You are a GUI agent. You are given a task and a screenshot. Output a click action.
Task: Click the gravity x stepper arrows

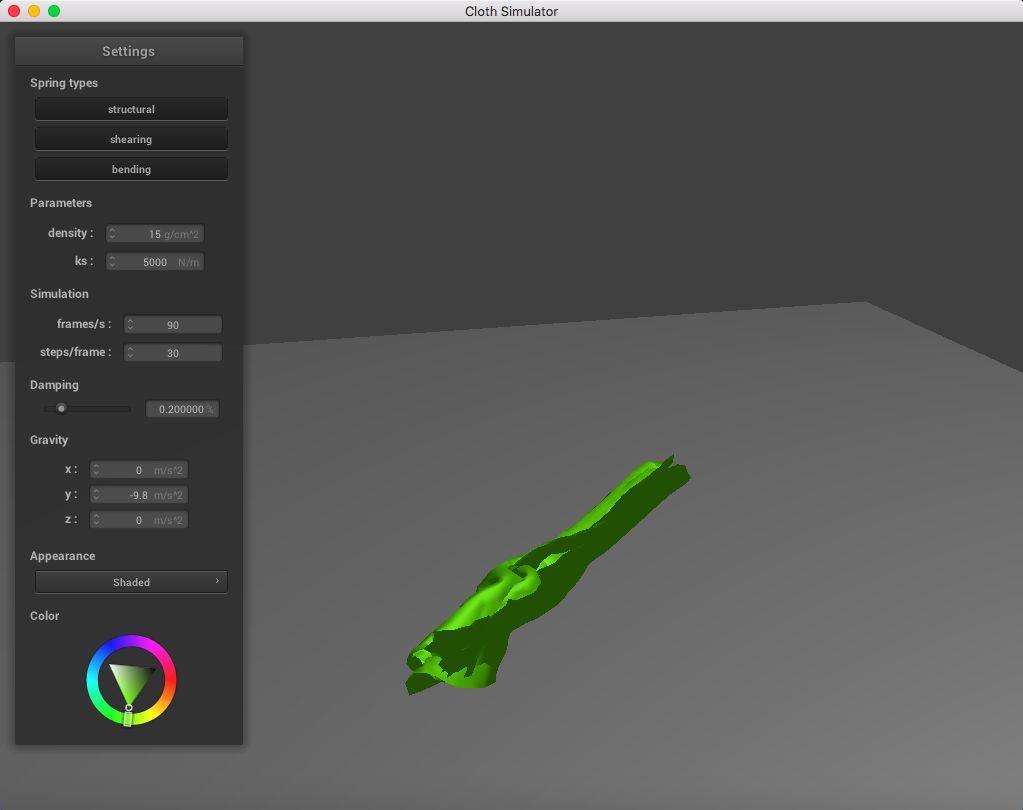[97, 470]
